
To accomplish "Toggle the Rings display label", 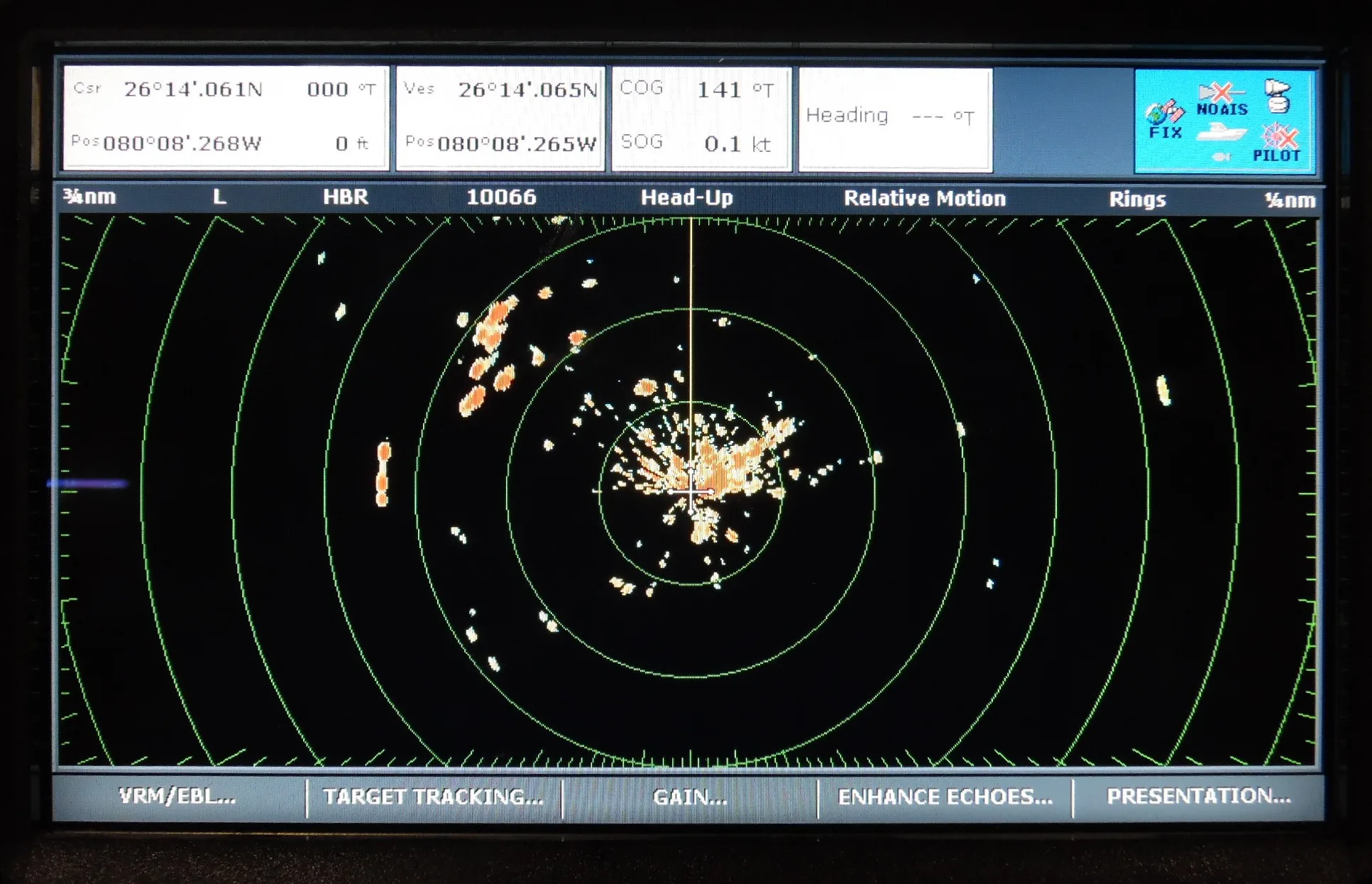I will pyautogui.click(x=1137, y=200).
